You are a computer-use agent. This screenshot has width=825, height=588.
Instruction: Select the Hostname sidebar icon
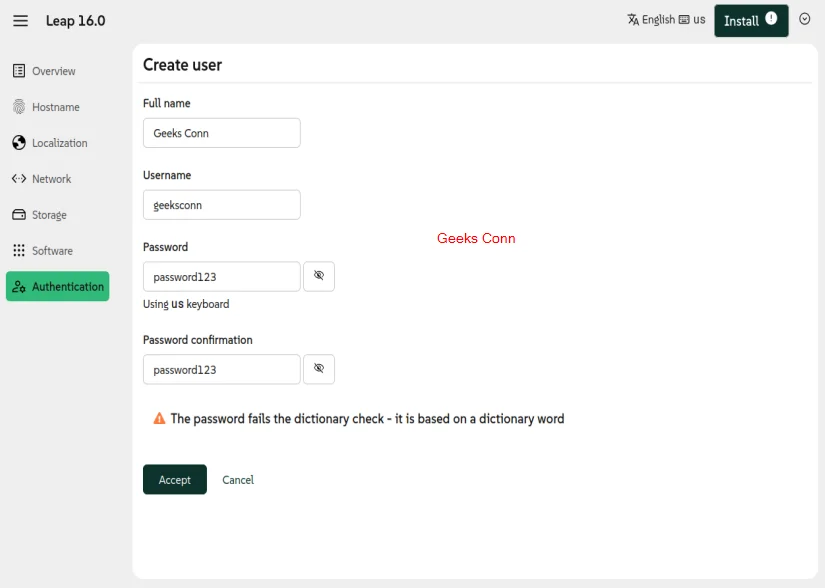[x=18, y=107]
